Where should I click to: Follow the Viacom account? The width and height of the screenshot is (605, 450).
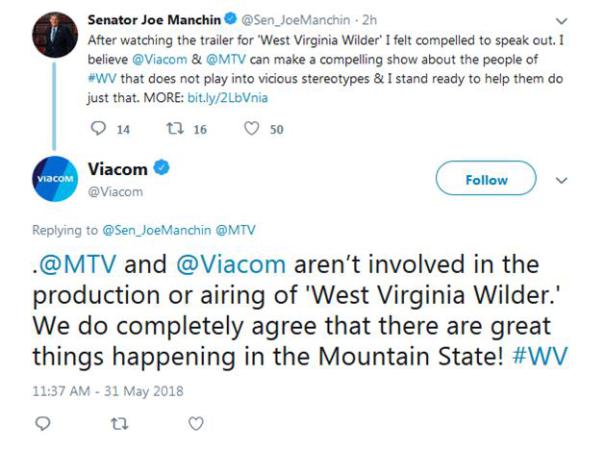click(486, 180)
